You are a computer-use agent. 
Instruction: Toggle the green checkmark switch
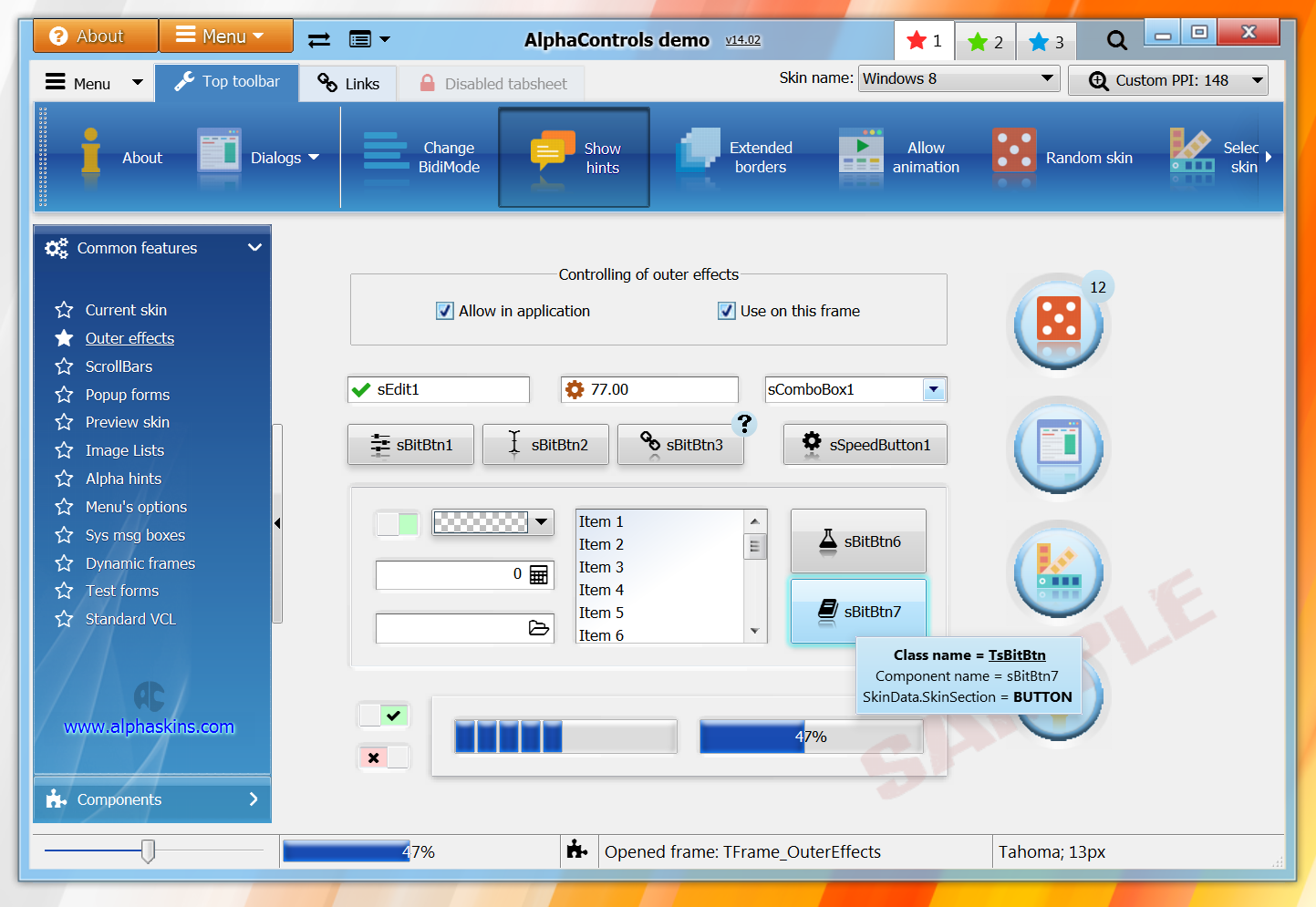click(x=384, y=716)
